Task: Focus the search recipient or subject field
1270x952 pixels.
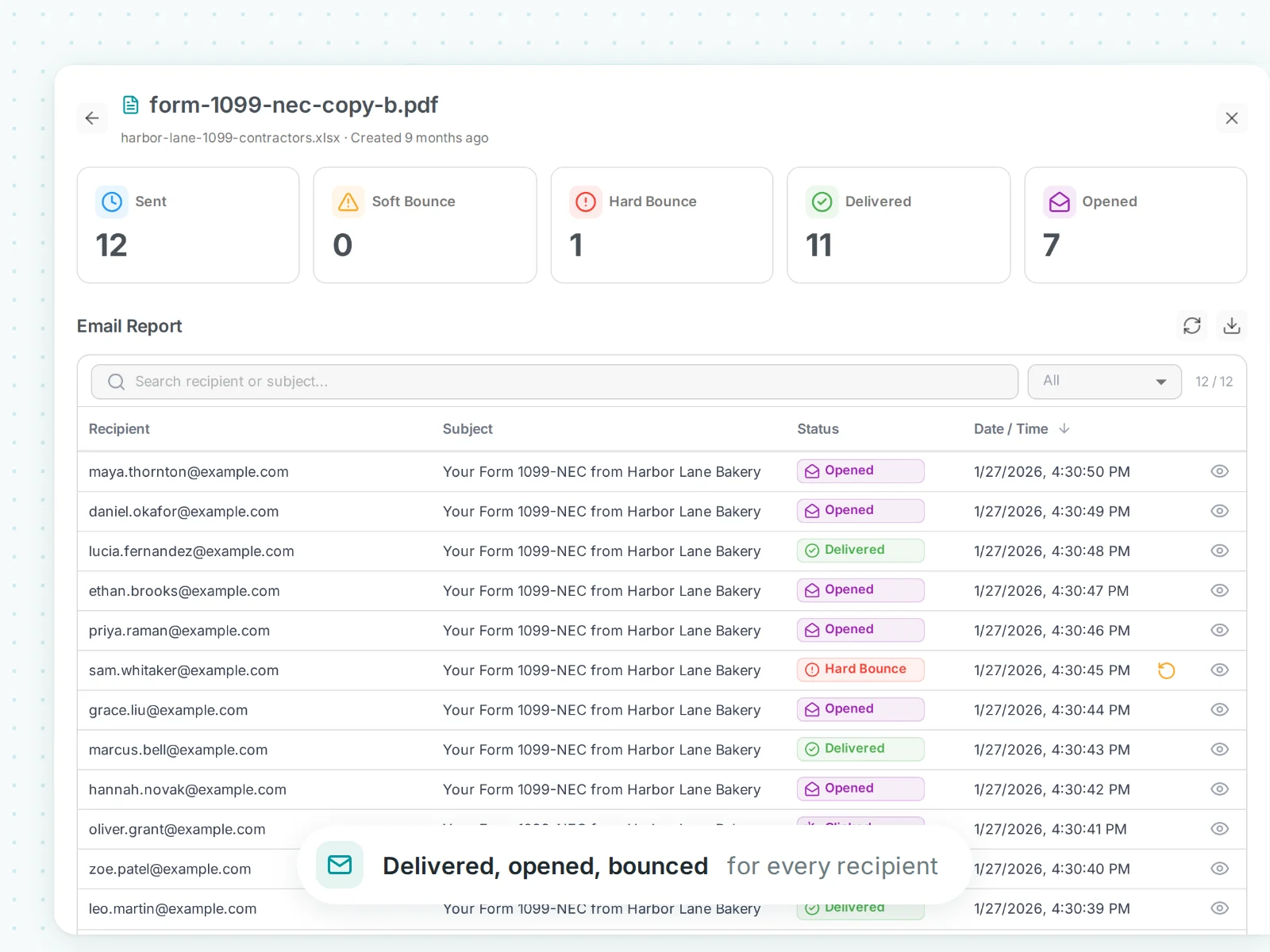Action: coord(555,382)
